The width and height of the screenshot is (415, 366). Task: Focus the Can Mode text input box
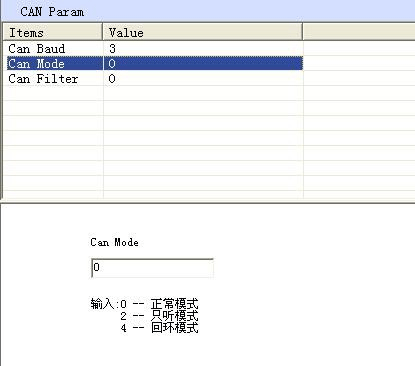pyautogui.click(x=152, y=268)
